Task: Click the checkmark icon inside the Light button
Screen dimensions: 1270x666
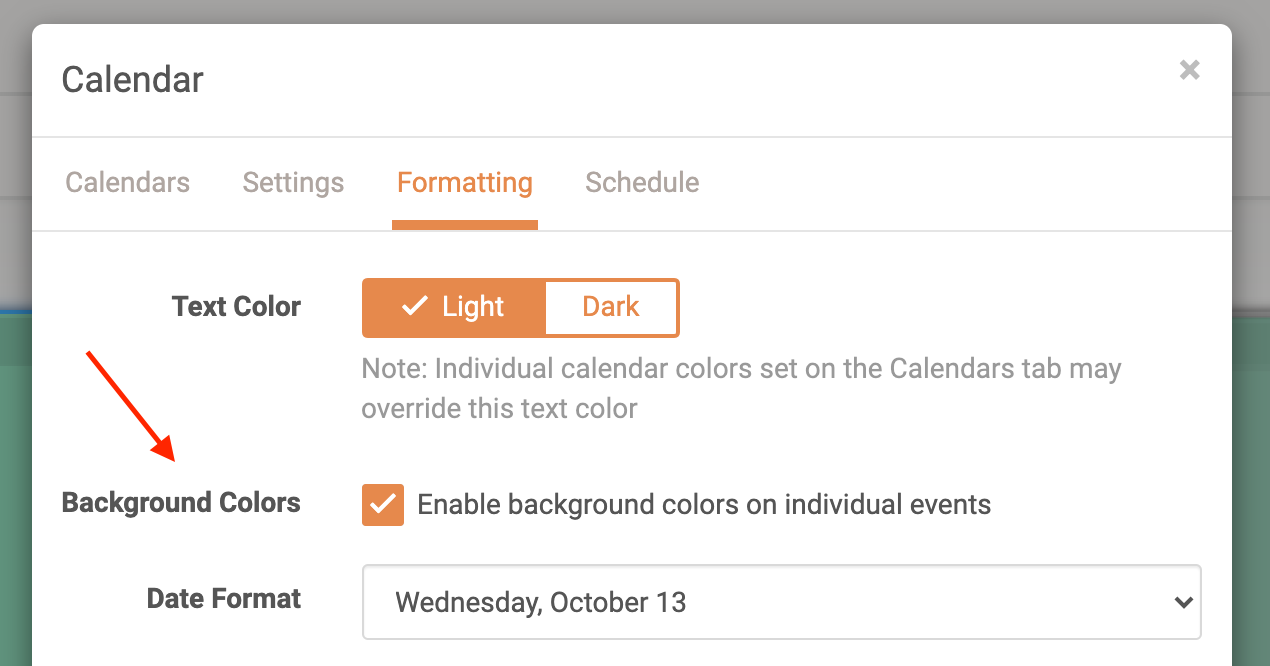Action: click(413, 307)
